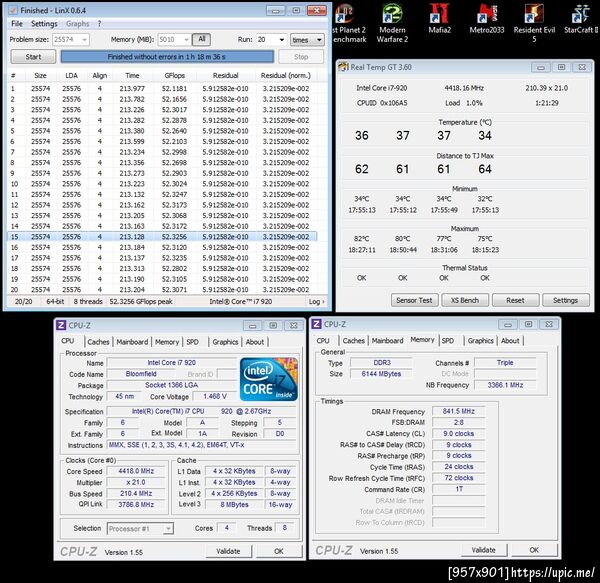600x583 pixels.
Task: Open the ? help menu in LinX
Action: [x=99, y=24]
